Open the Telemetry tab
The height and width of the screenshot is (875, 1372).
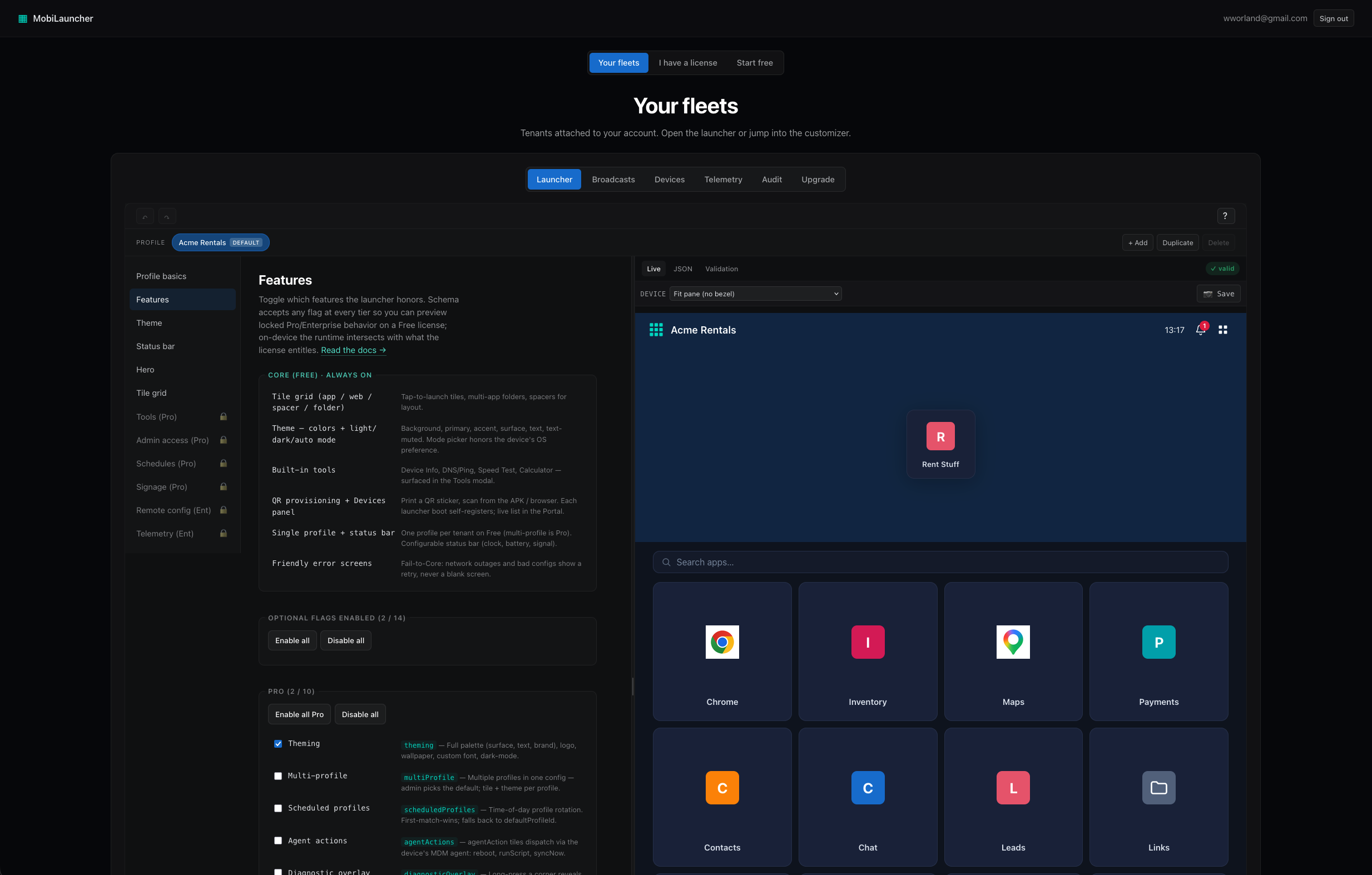723,180
